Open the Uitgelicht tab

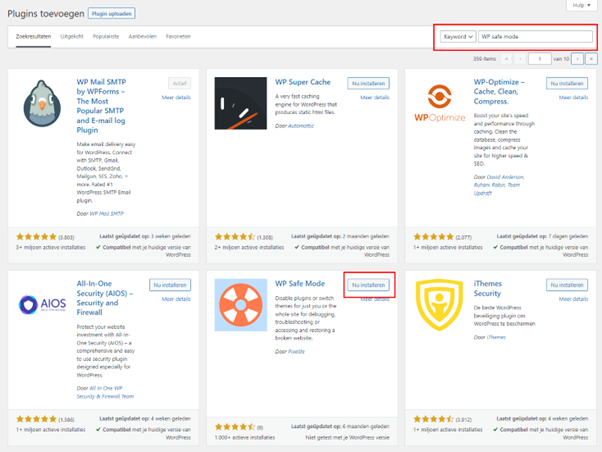coord(72,36)
